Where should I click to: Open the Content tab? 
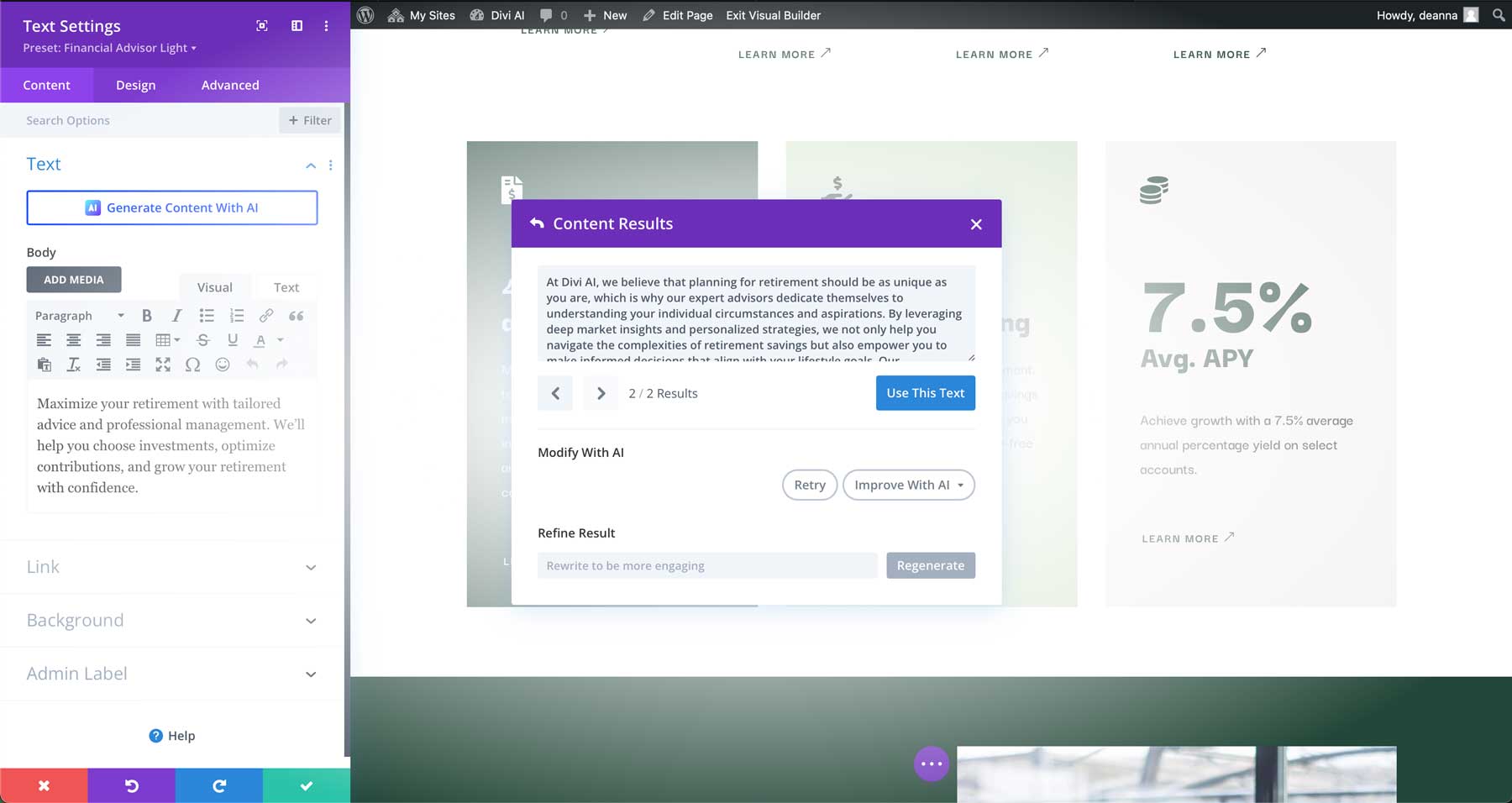[46, 85]
